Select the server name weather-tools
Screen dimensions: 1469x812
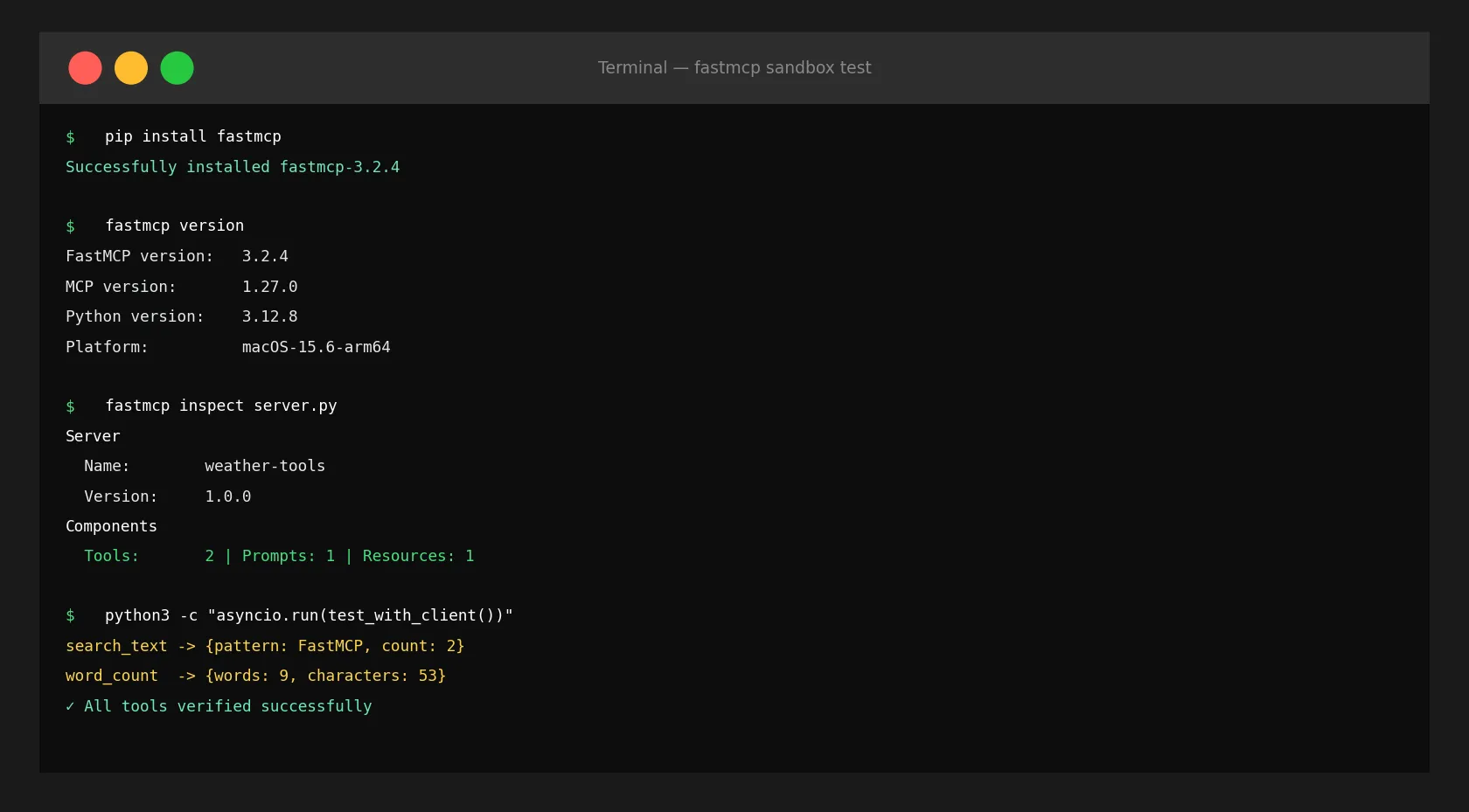(x=265, y=466)
